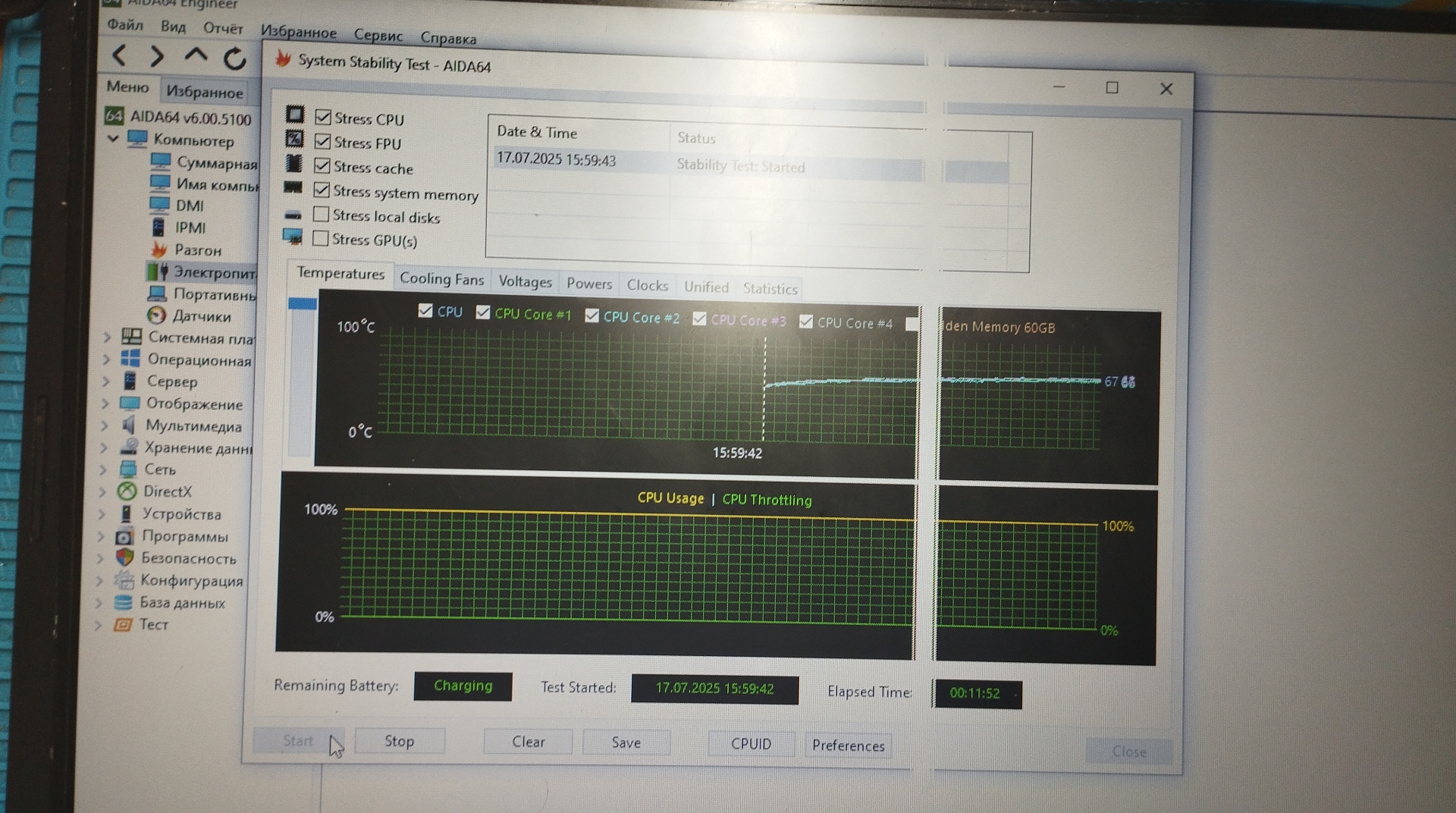Collapse the Компьютер tree node
Image resolution: width=1456 pixels, height=813 pixels.
pyautogui.click(x=113, y=139)
